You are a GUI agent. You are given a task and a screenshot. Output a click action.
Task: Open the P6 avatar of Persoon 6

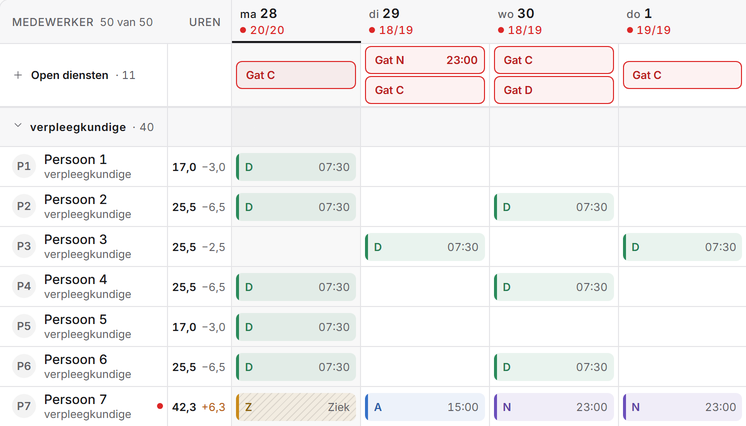coord(24,366)
